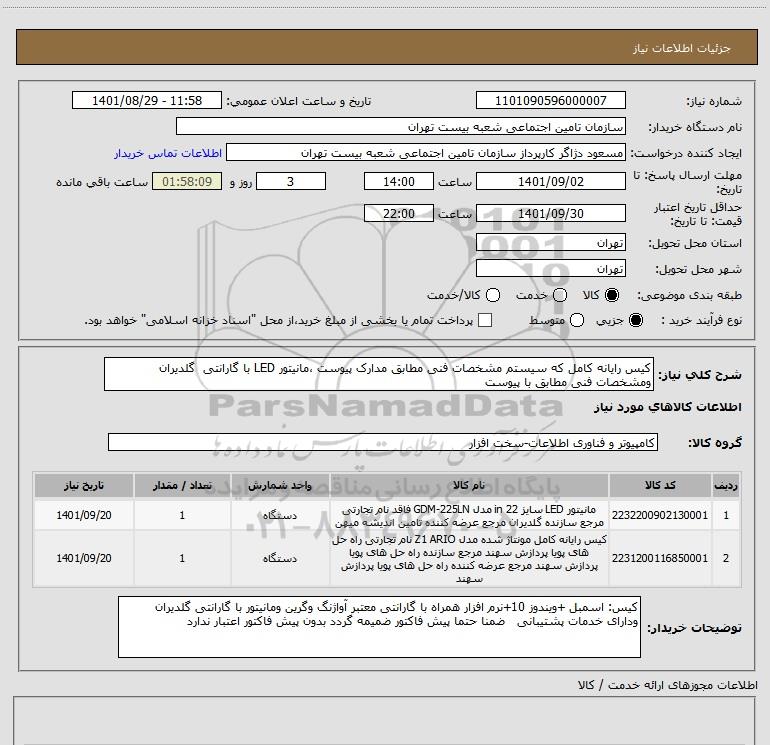Click the نوع فرآیند خرید label

701,320
